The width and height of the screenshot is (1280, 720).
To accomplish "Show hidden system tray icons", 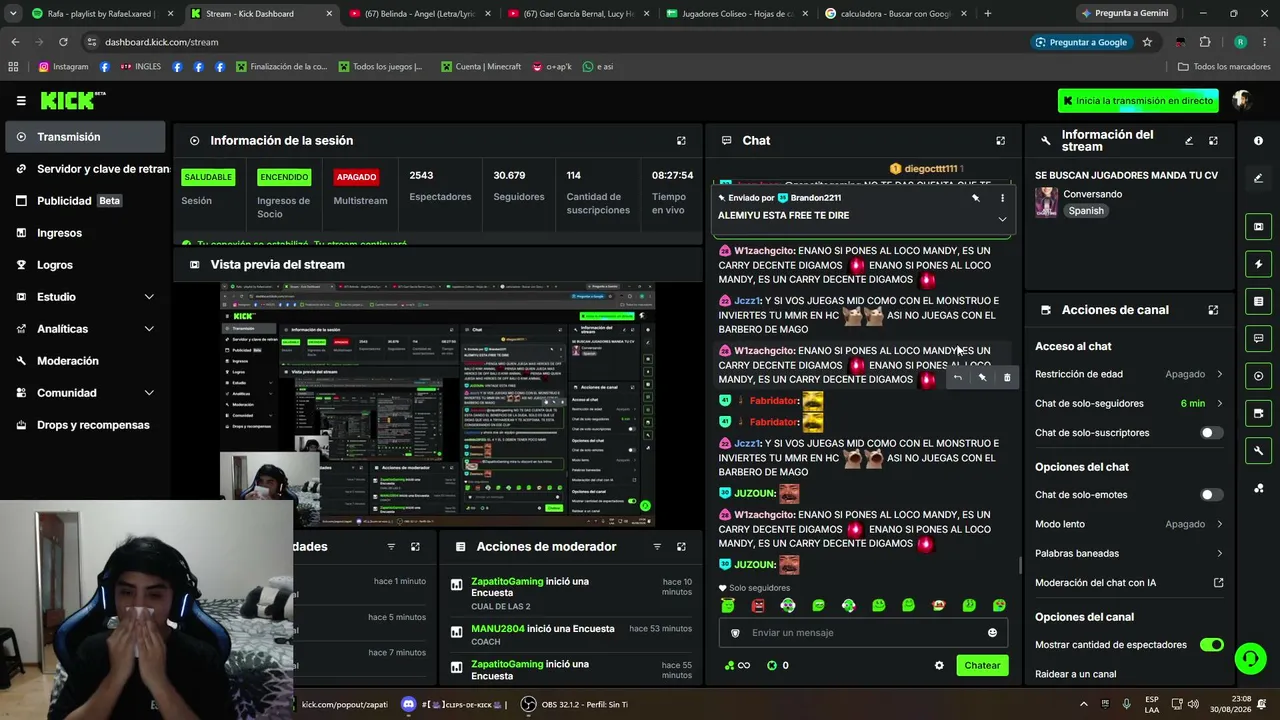I will pos(1083,704).
